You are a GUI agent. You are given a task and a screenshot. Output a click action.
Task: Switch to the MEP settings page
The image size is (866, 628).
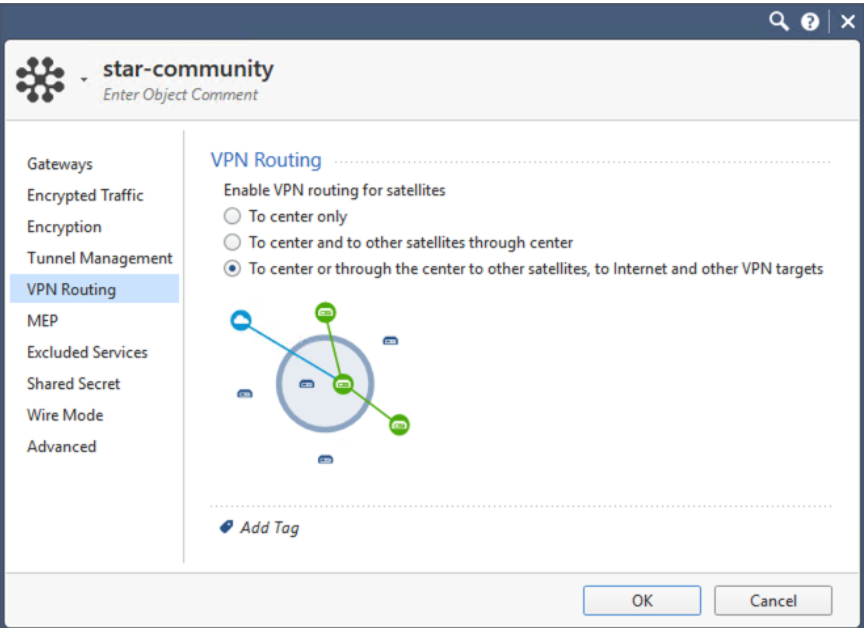(x=42, y=320)
